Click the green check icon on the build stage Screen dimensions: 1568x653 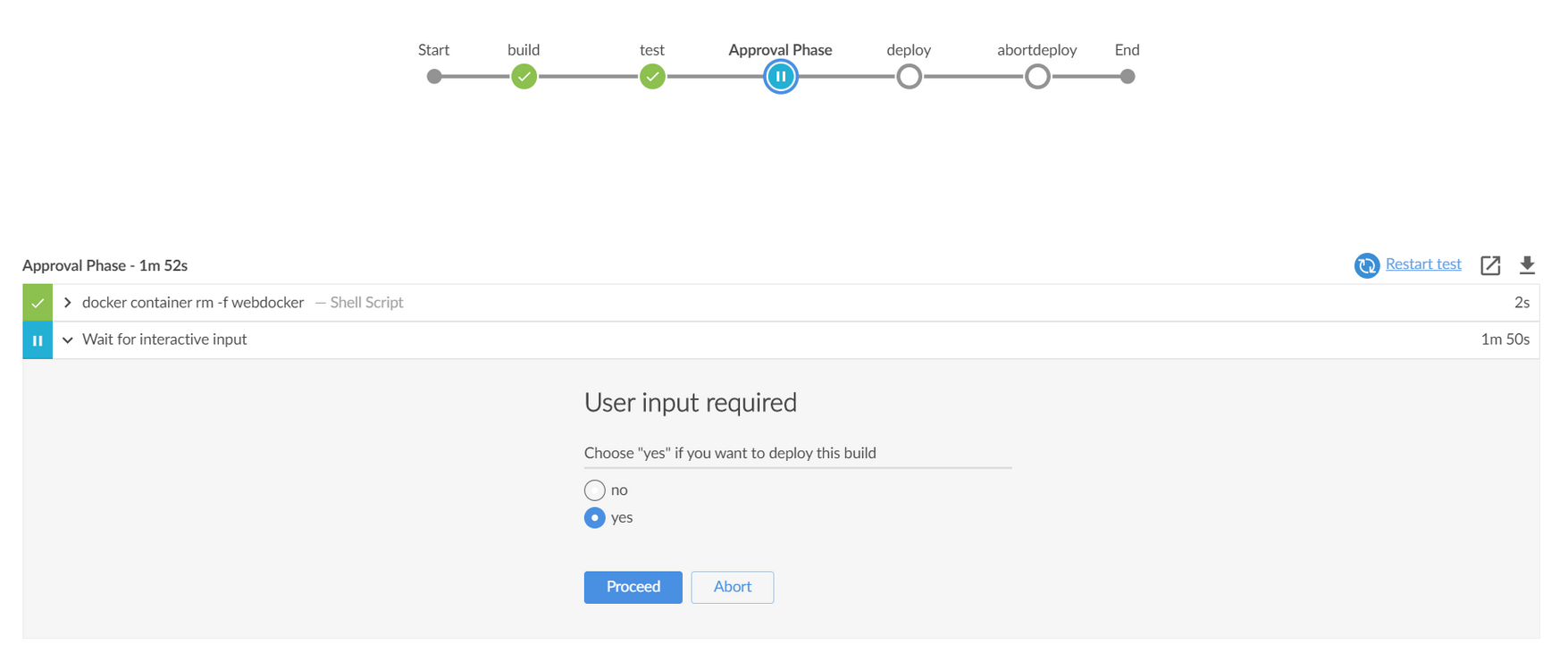[x=524, y=77]
